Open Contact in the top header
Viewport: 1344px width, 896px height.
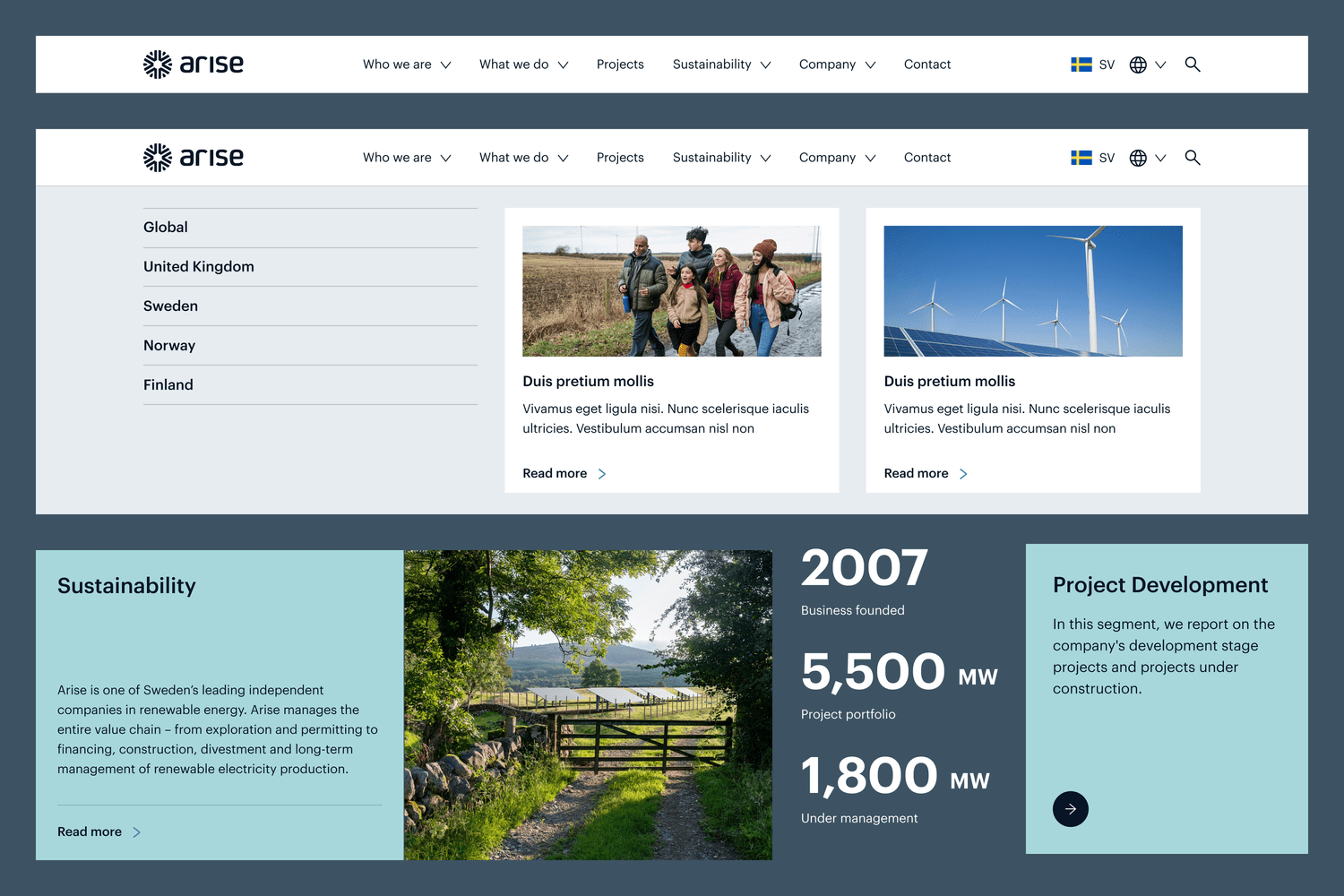coord(927,65)
